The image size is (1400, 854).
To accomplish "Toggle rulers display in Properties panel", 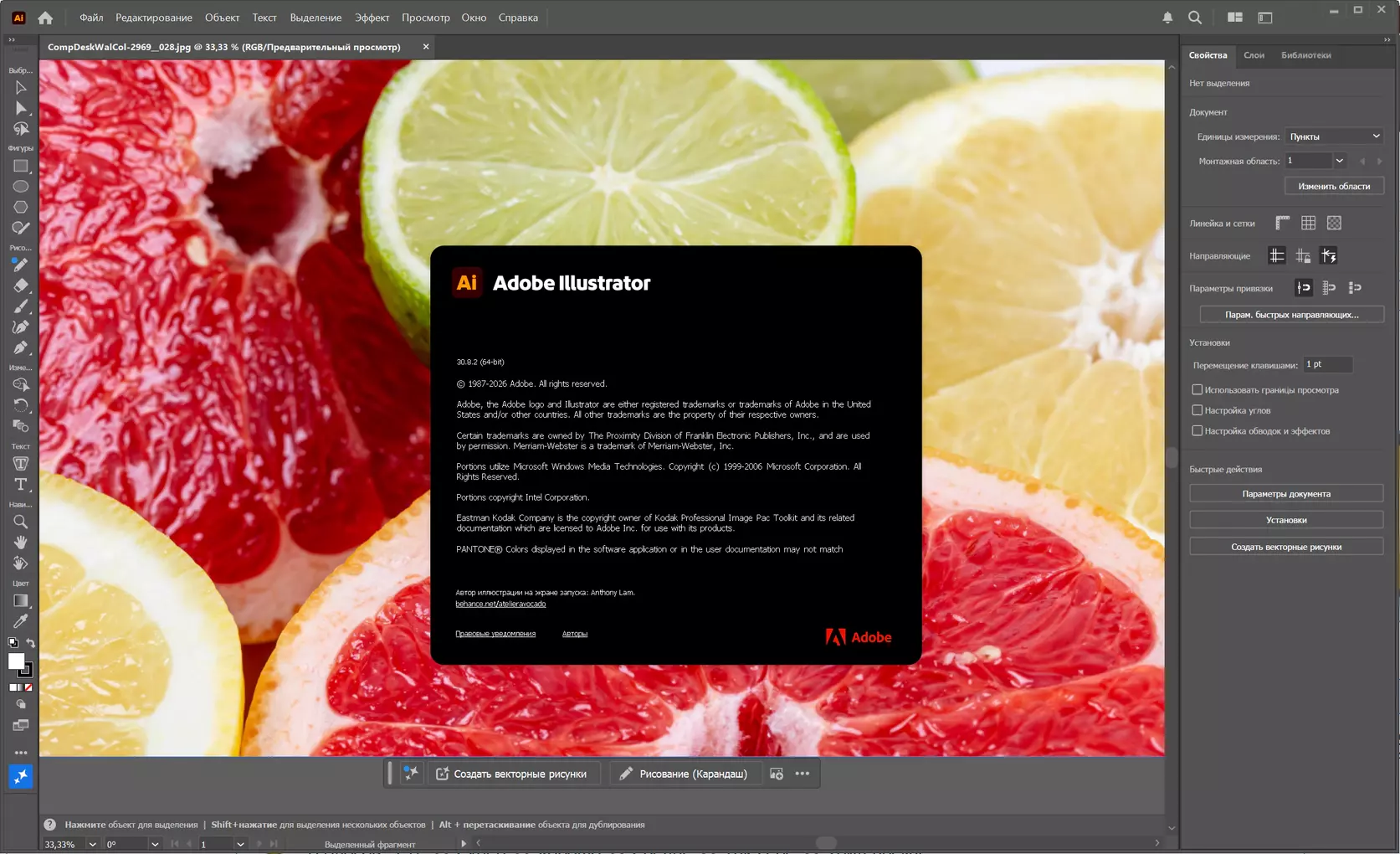I will (1282, 223).
